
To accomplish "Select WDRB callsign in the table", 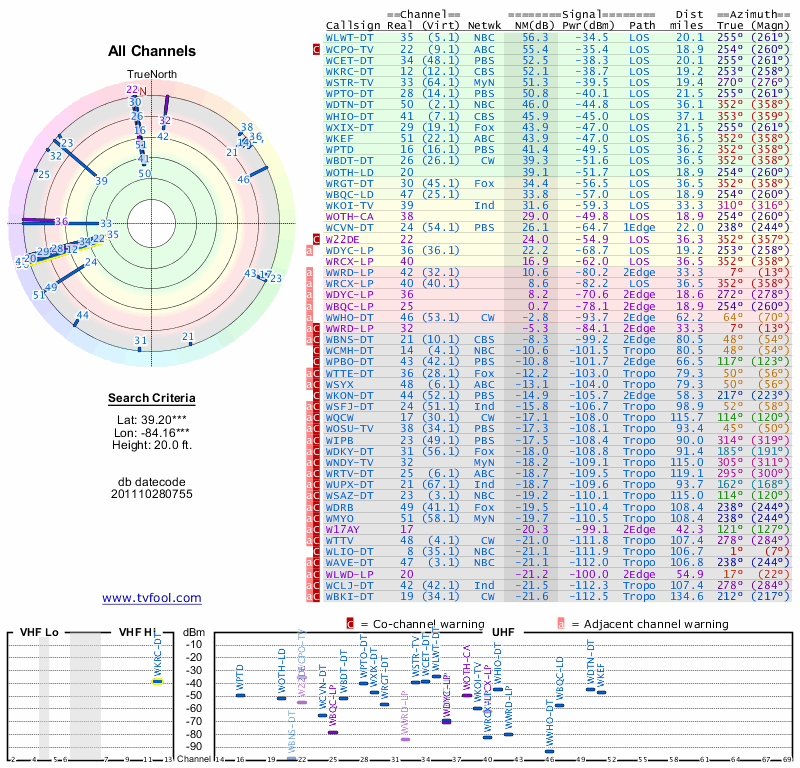I will pos(339,507).
